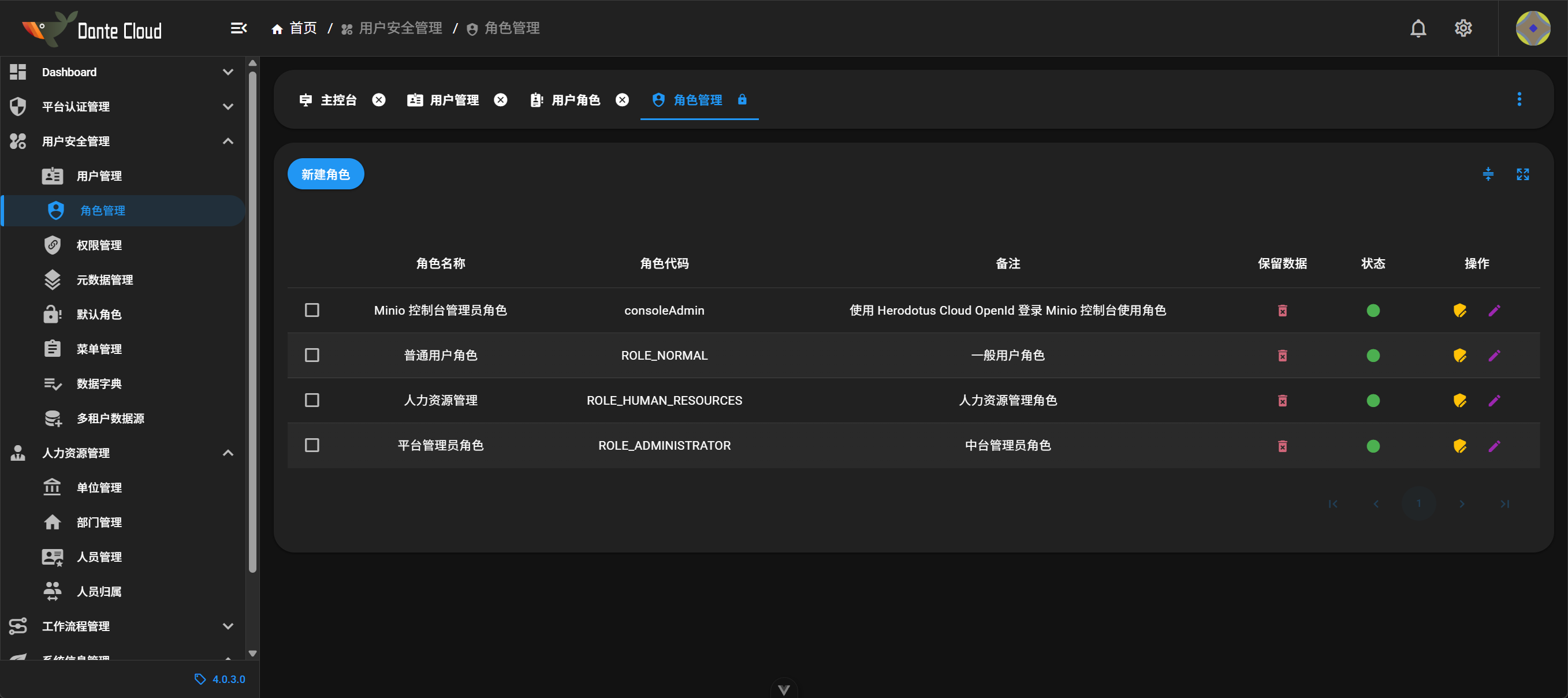Click the edit pencil for consoleAdmin row
The width and height of the screenshot is (1568, 698).
pyautogui.click(x=1493, y=311)
